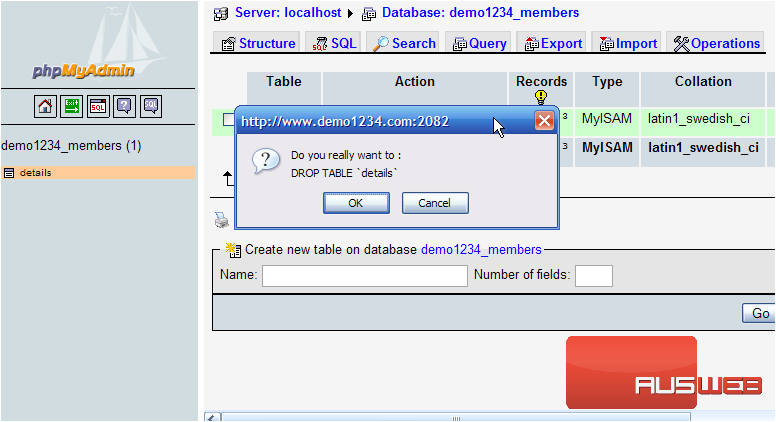Click the Server: localhost breadcrumb link
This screenshot has width=776, height=422.
tap(287, 13)
